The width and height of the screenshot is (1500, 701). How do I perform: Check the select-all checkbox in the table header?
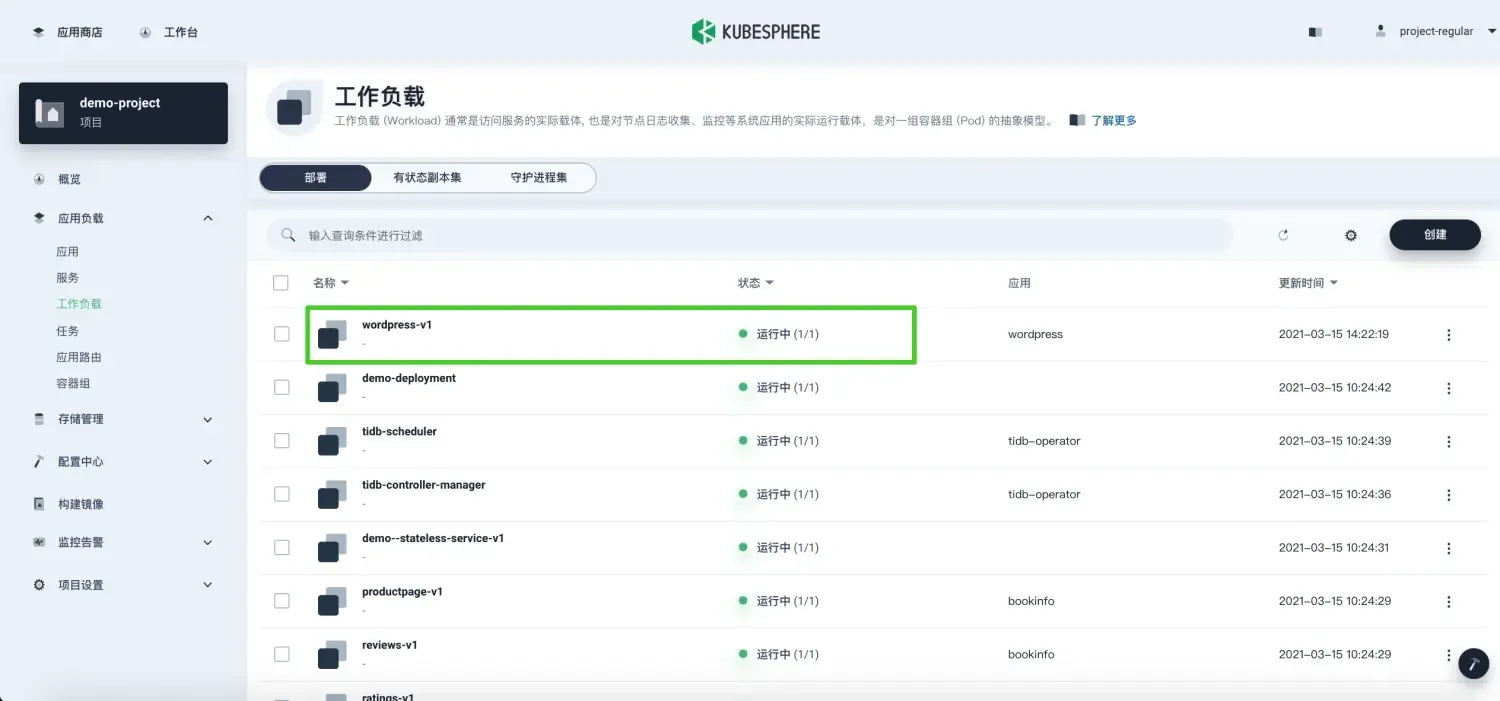(281, 282)
